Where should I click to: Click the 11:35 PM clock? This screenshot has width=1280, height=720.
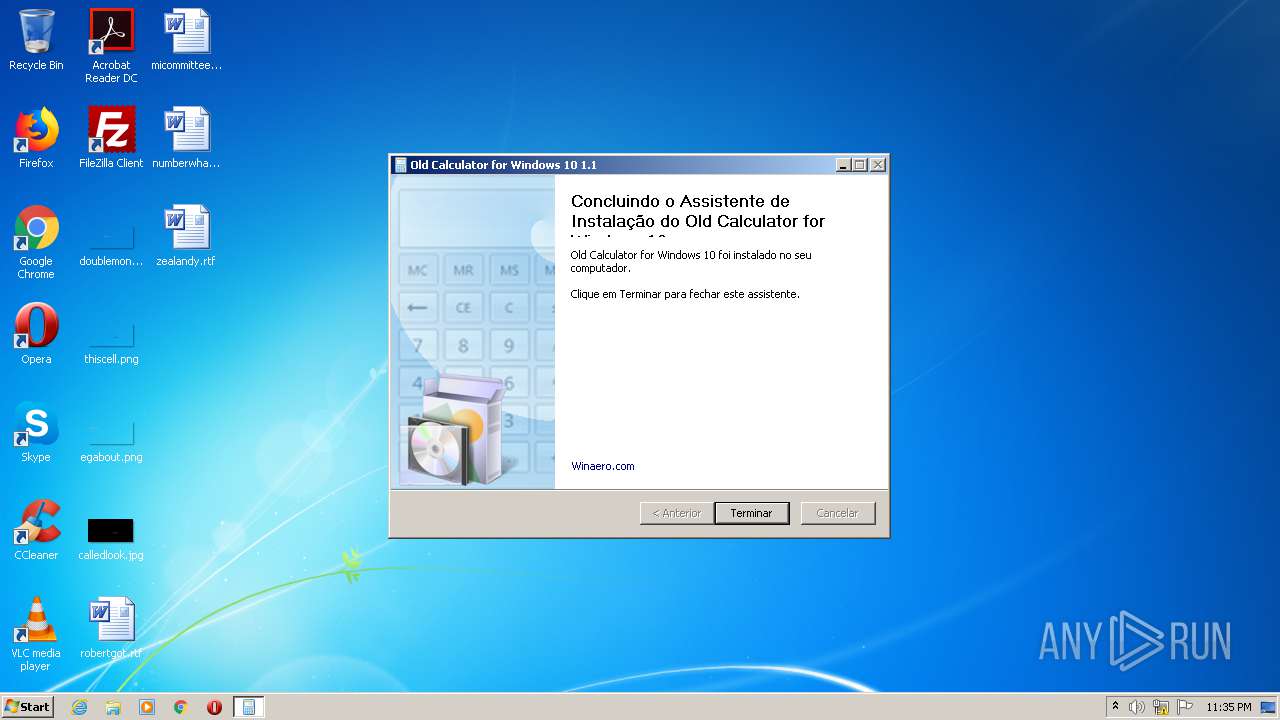[1229, 707]
